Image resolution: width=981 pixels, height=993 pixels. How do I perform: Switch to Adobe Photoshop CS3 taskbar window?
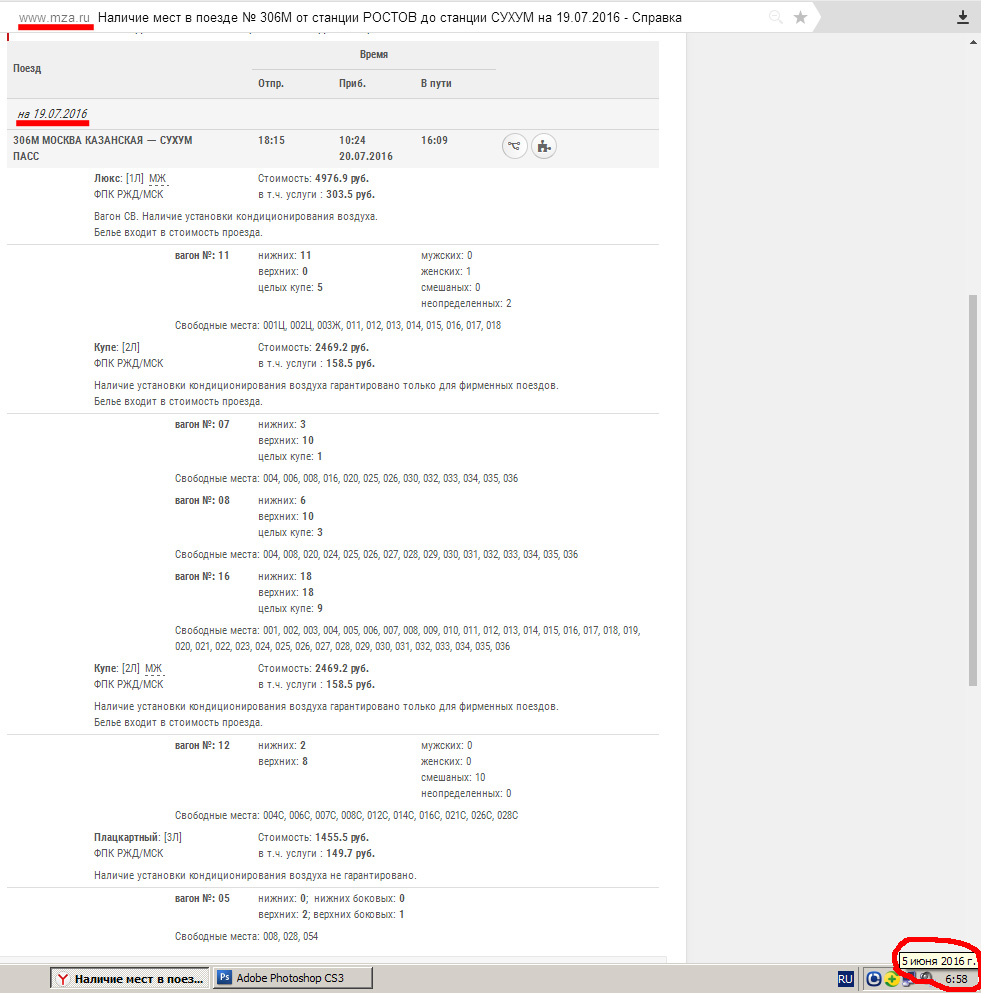pyautogui.click(x=292, y=977)
